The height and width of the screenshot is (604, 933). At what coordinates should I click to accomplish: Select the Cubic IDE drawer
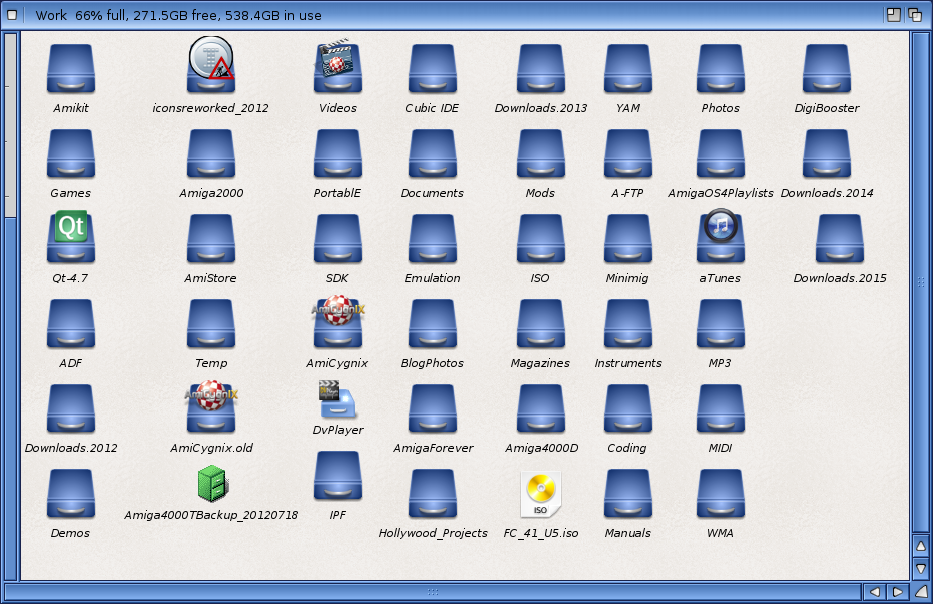coord(433,69)
